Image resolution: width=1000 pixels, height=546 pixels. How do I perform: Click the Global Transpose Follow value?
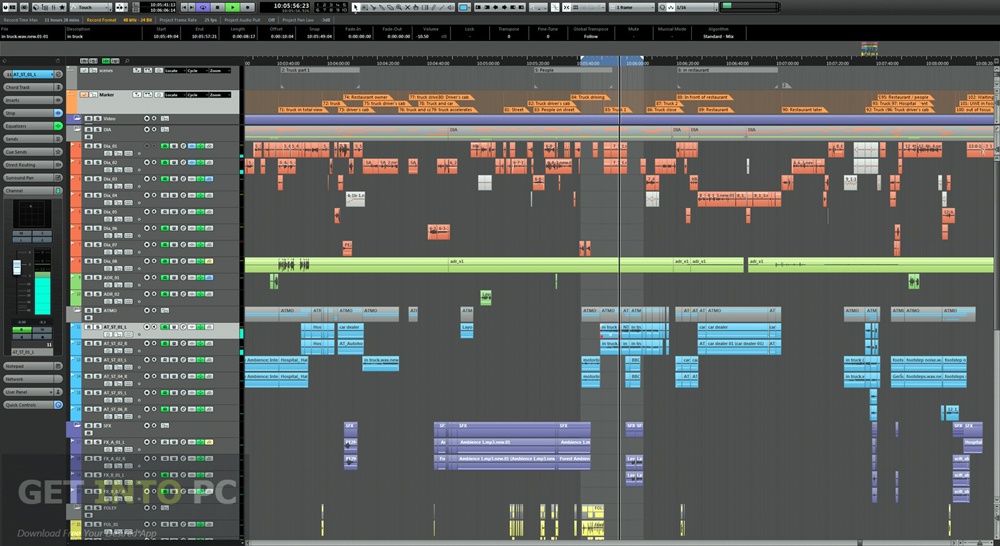click(591, 36)
